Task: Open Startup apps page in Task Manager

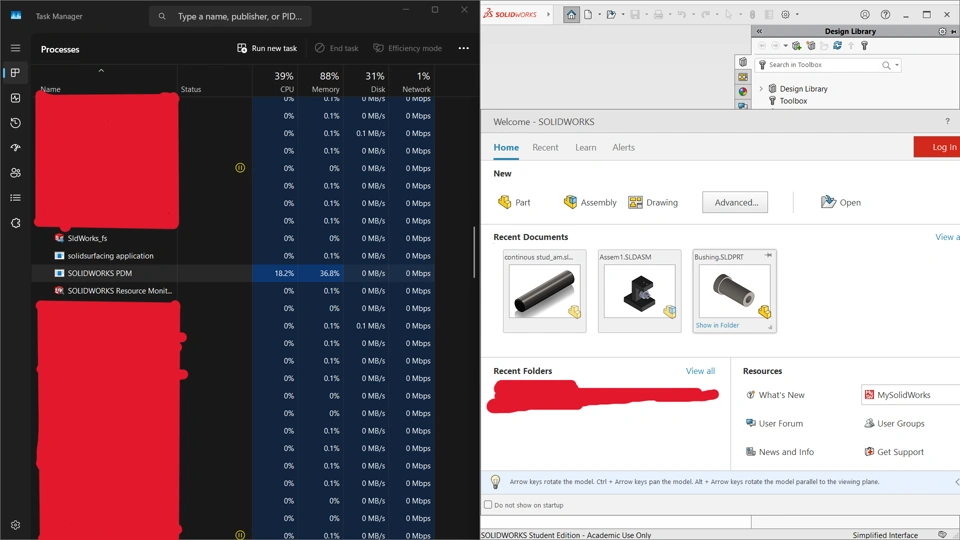Action: [x=15, y=148]
